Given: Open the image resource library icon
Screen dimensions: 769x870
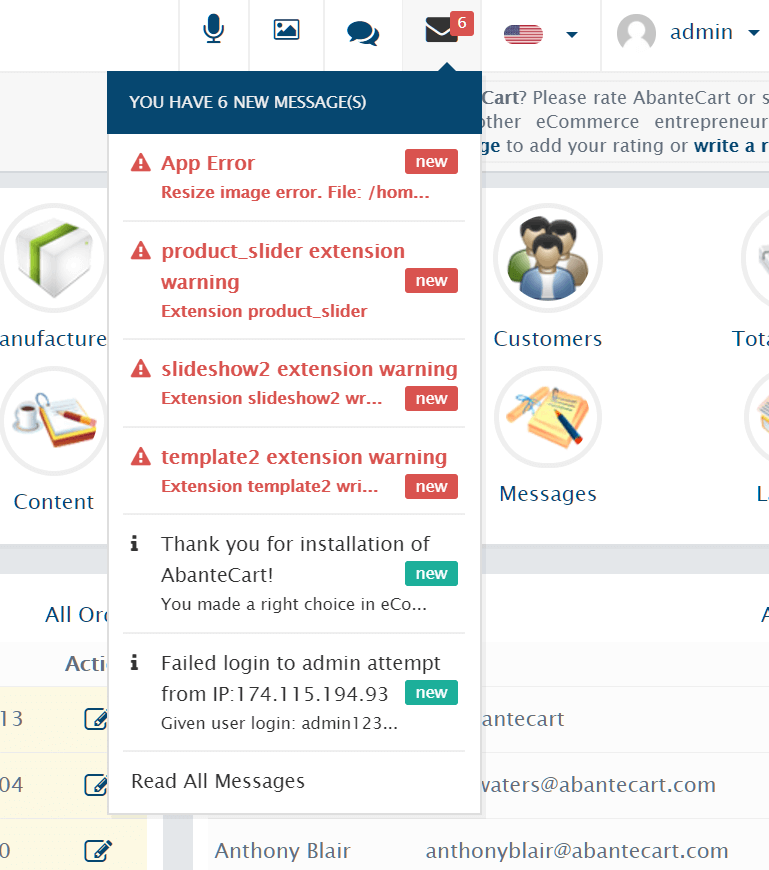Looking at the screenshot, I should point(286,30).
